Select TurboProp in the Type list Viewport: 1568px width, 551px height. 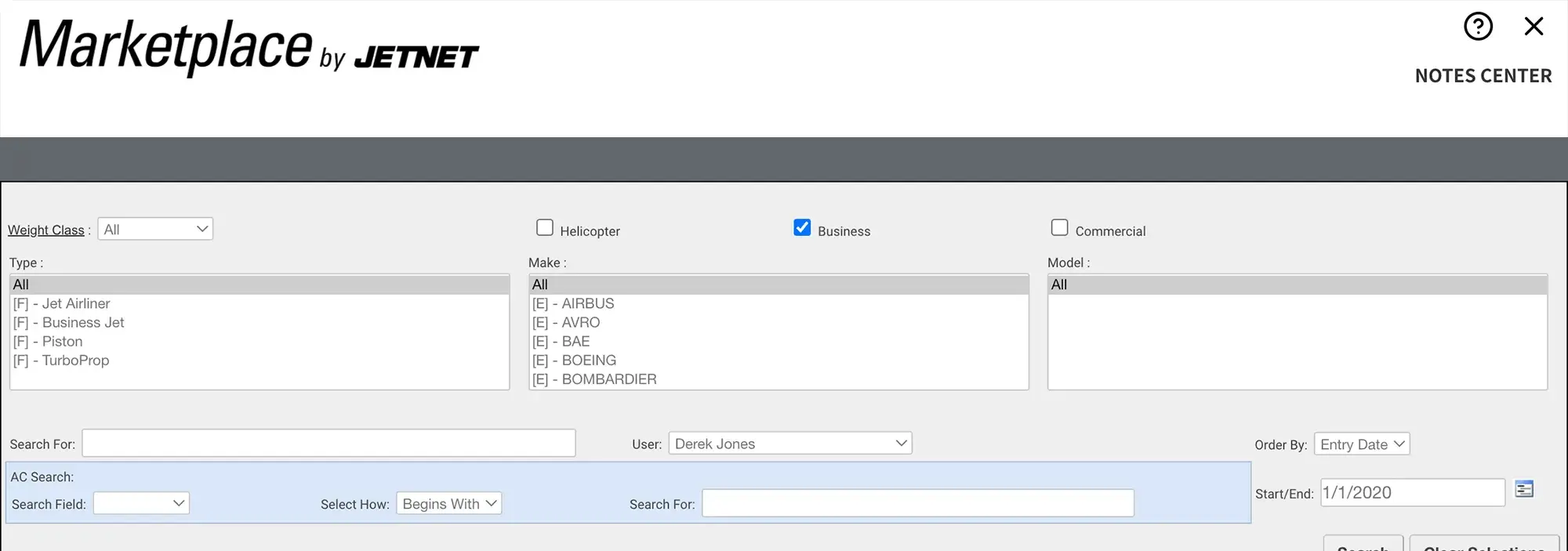click(x=75, y=361)
